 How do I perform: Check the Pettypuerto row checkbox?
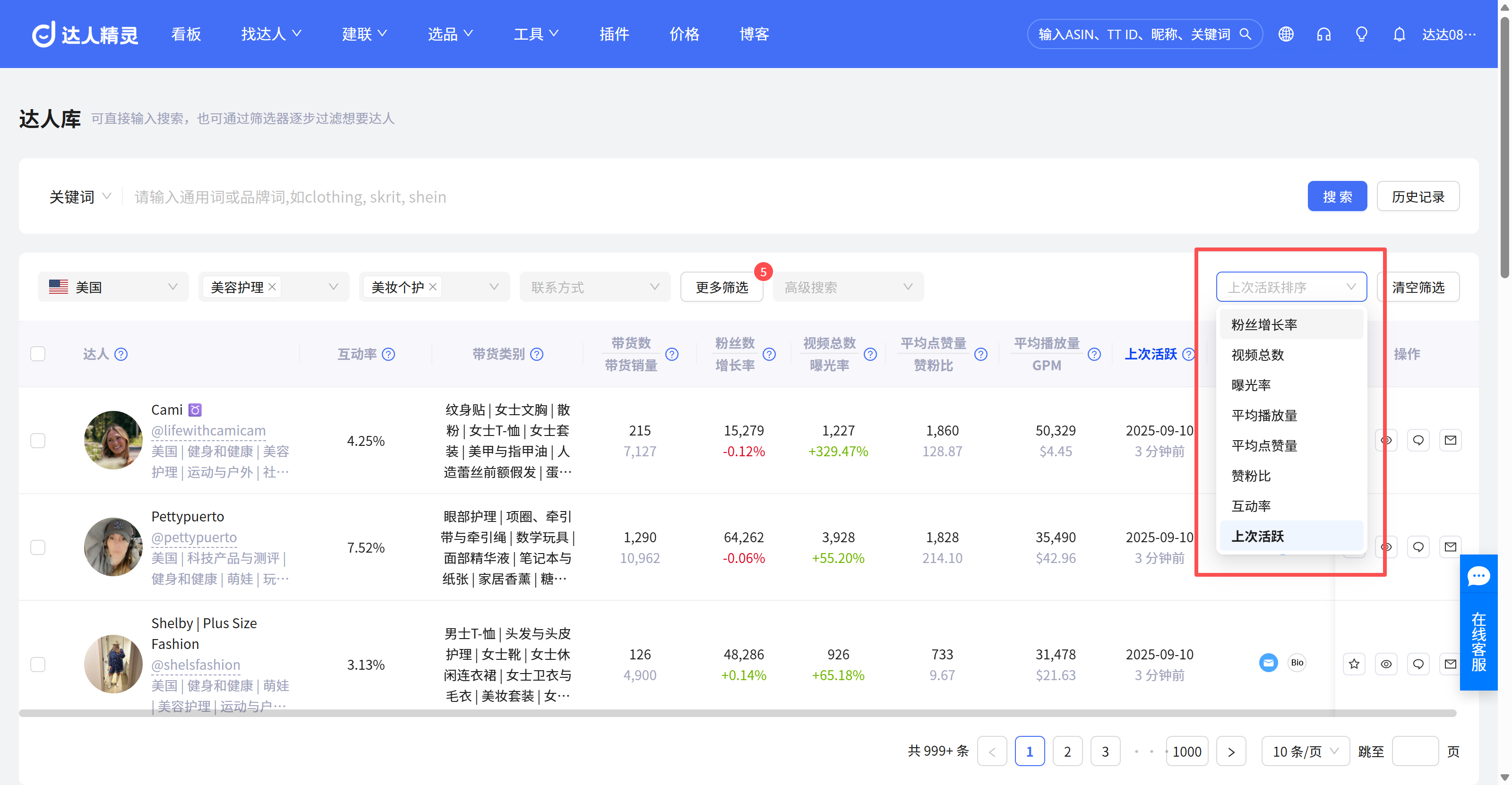tap(38, 547)
